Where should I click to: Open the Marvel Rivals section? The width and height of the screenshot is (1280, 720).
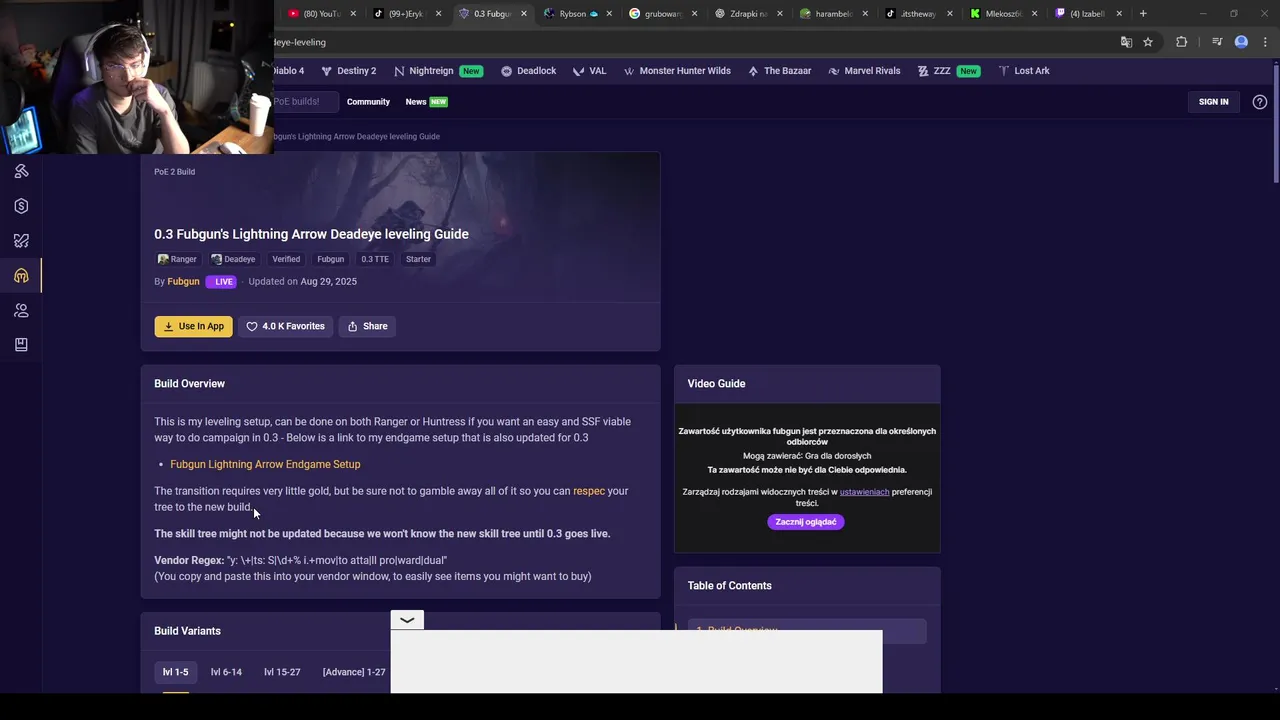tap(864, 71)
